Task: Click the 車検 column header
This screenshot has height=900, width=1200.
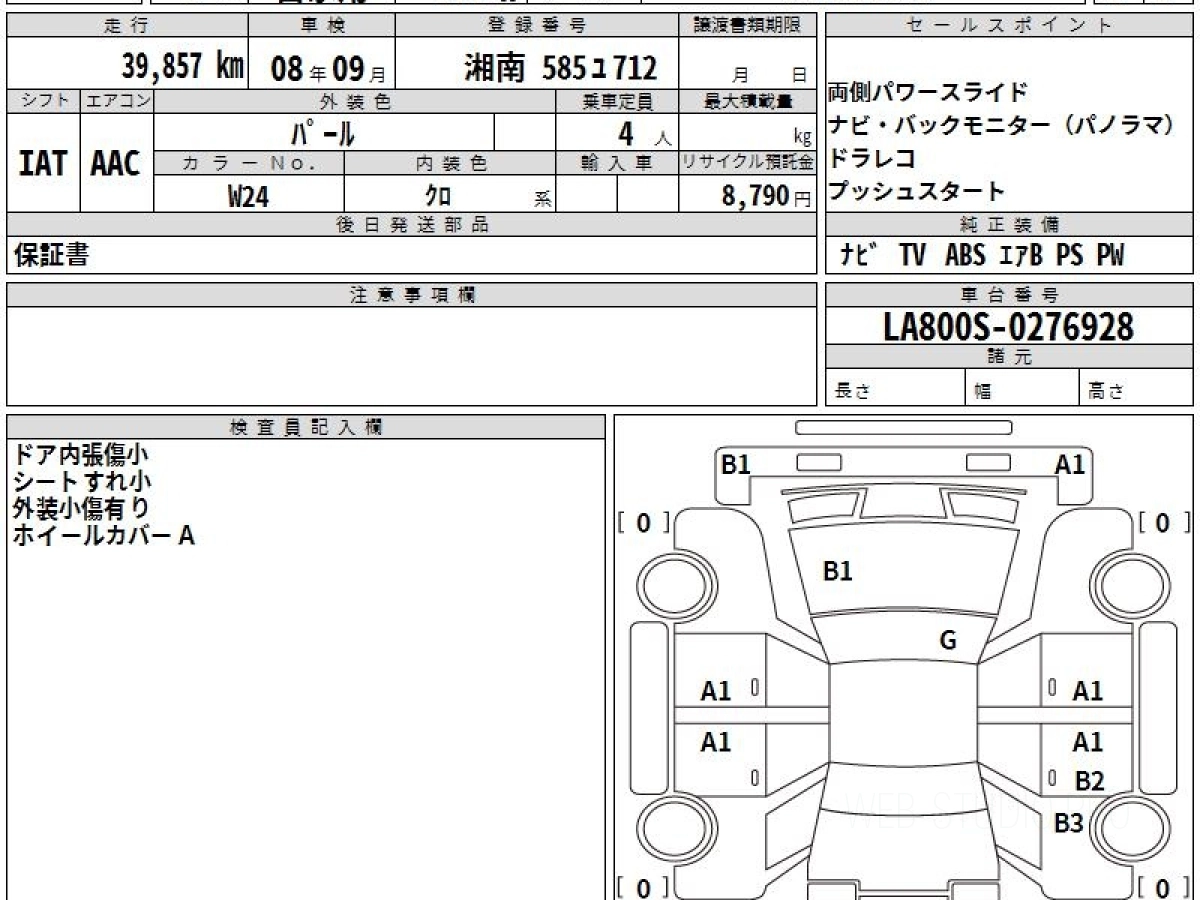Action: point(322,26)
